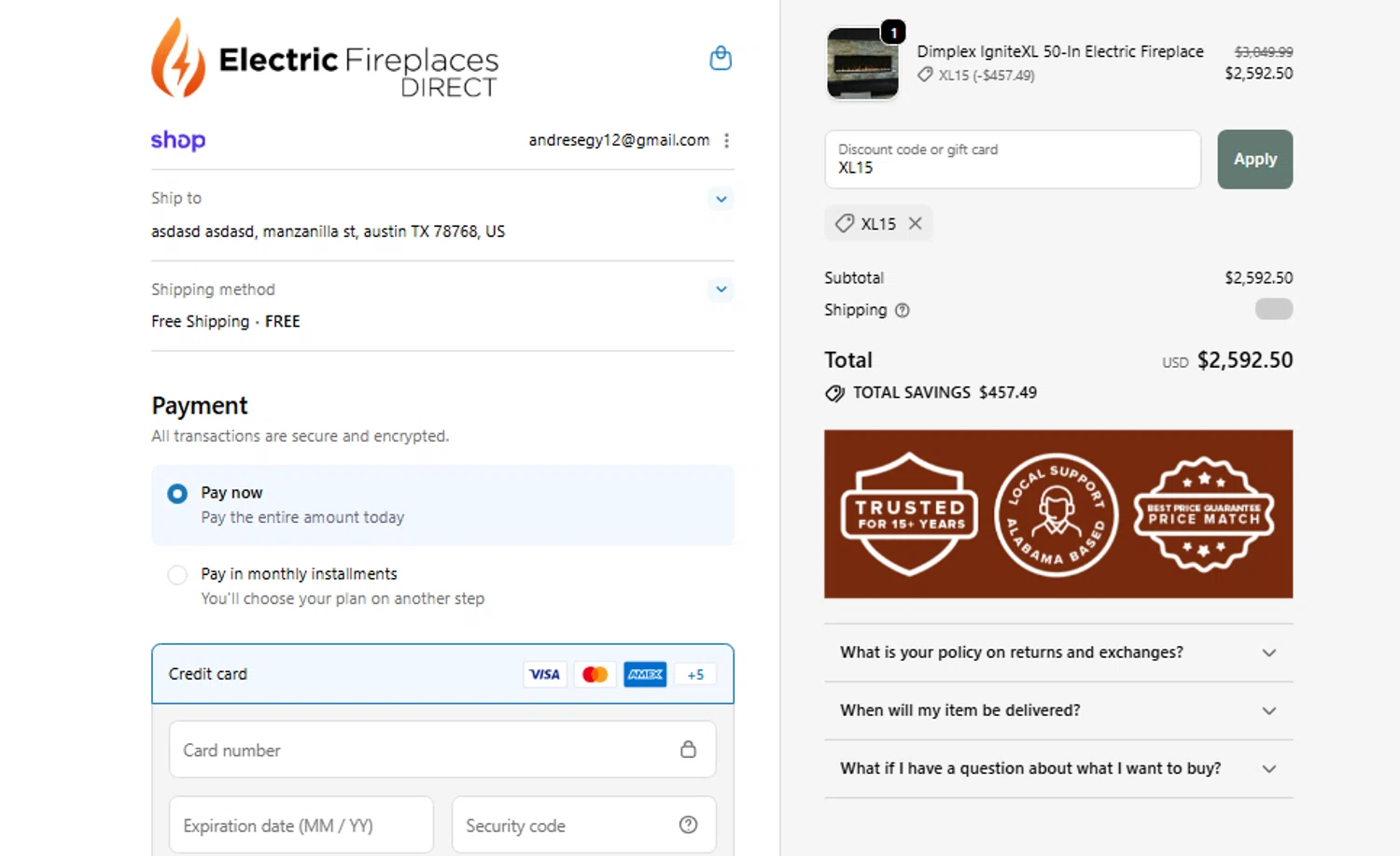Expand the Ship to address section
The width and height of the screenshot is (1400, 856).
coord(721,199)
